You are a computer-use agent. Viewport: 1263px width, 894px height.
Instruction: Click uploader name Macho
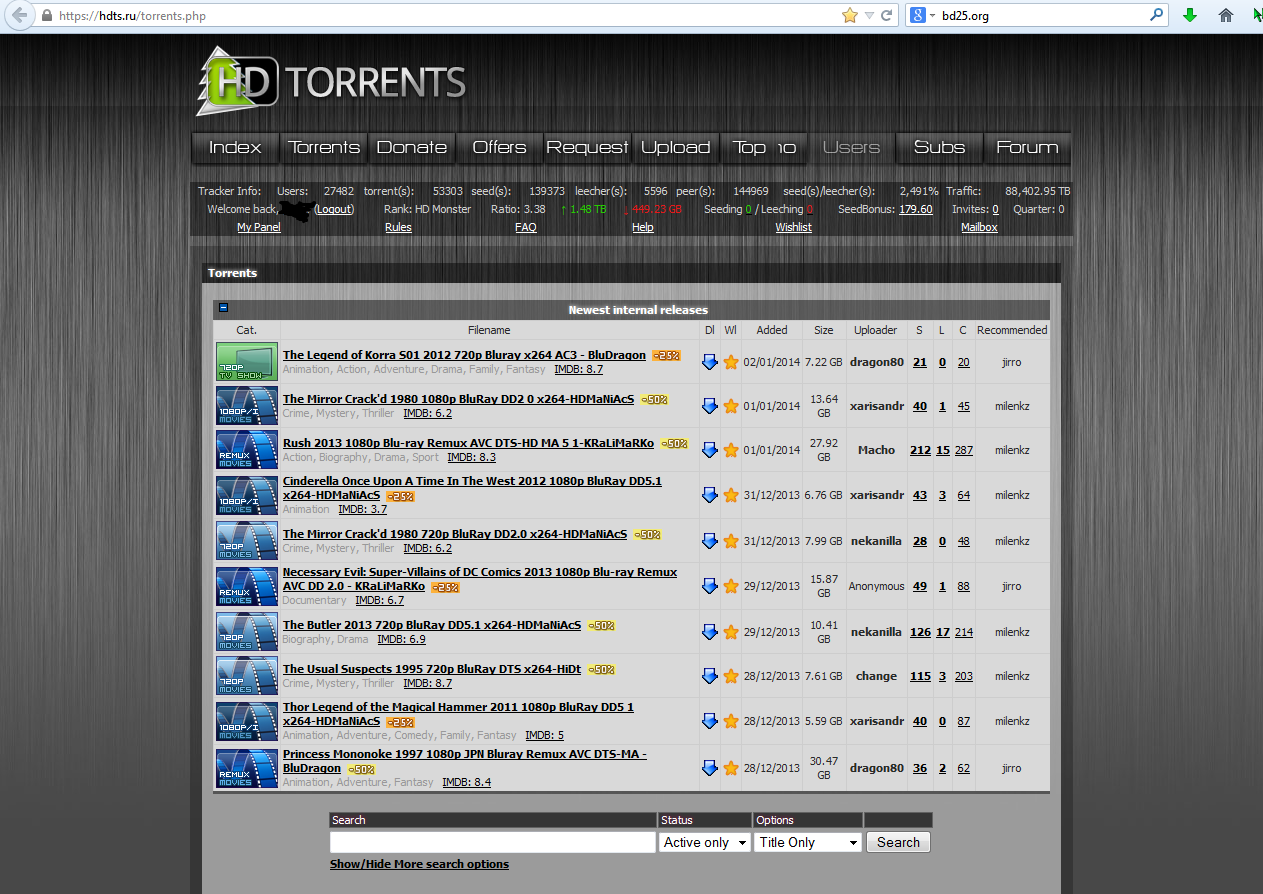coord(876,450)
